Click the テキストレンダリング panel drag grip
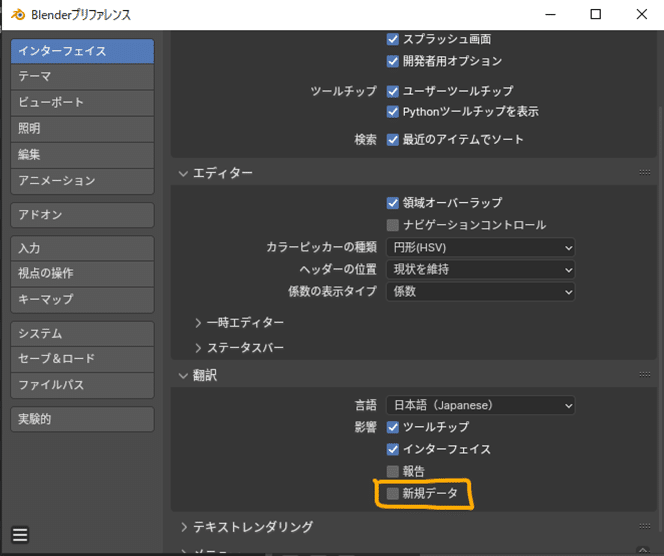 [645, 526]
